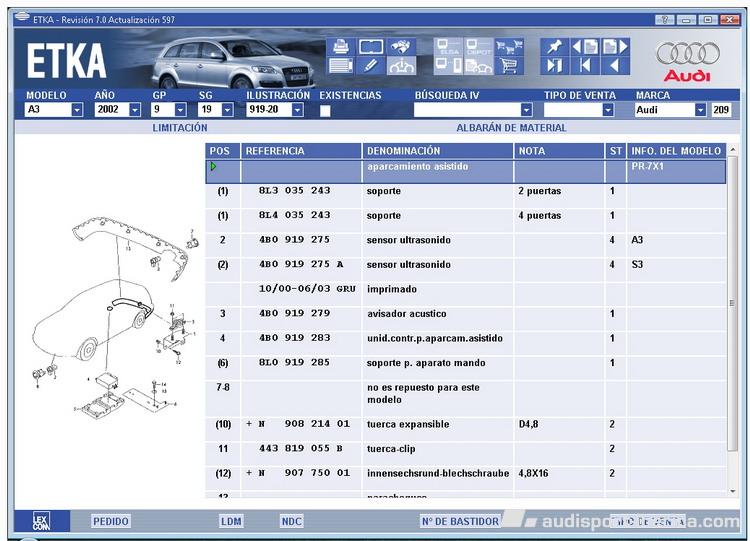The image size is (750, 541).
Task: Select the aparcamiento asistido header row
Action: [x=465, y=172]
